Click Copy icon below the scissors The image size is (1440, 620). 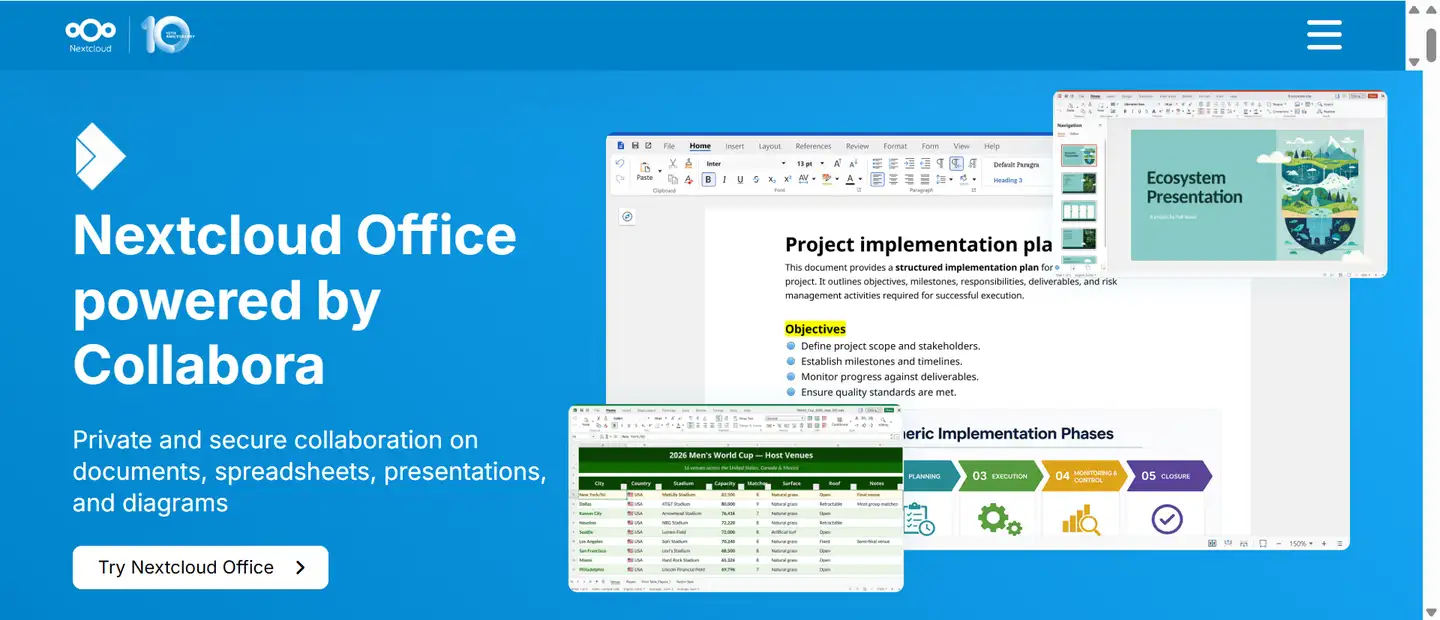(673, 179)
